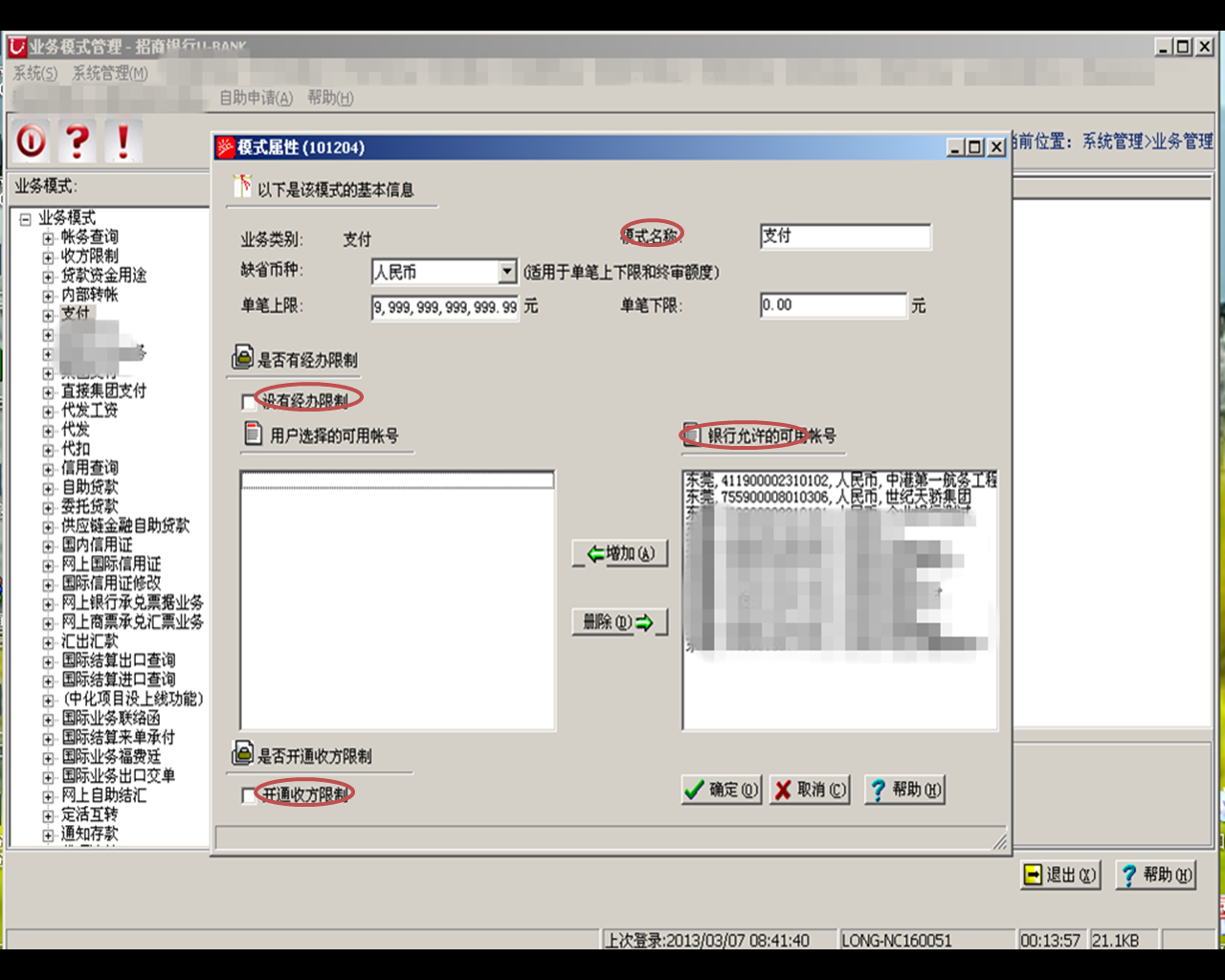Image resolution: width=1225 pixels, height=980 pixels.
Task: Select 国际业务出口交单 in the tree
Action: tap(119, 775)
